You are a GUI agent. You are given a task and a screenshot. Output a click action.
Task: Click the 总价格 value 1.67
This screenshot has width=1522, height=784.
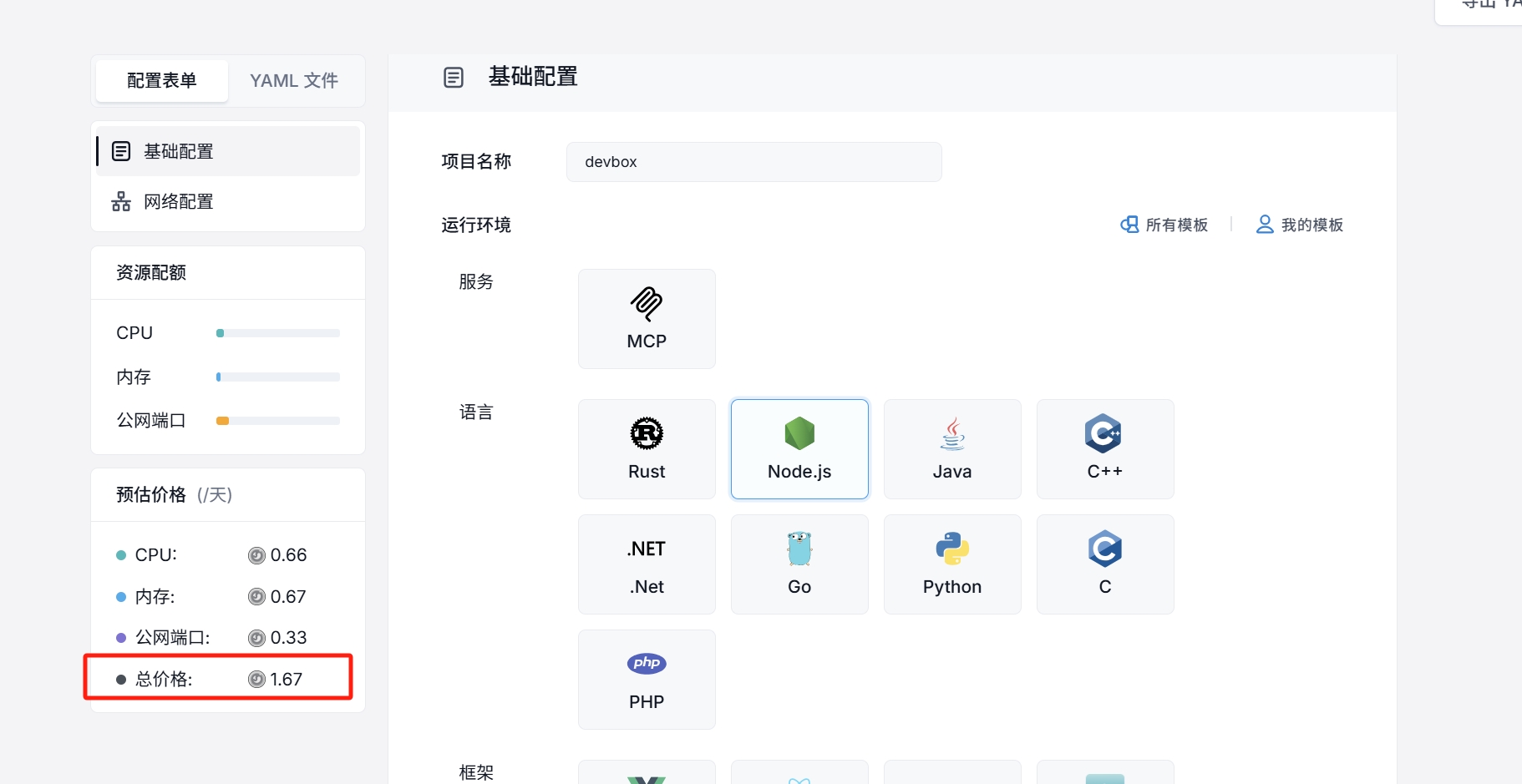tap(287, 680)
